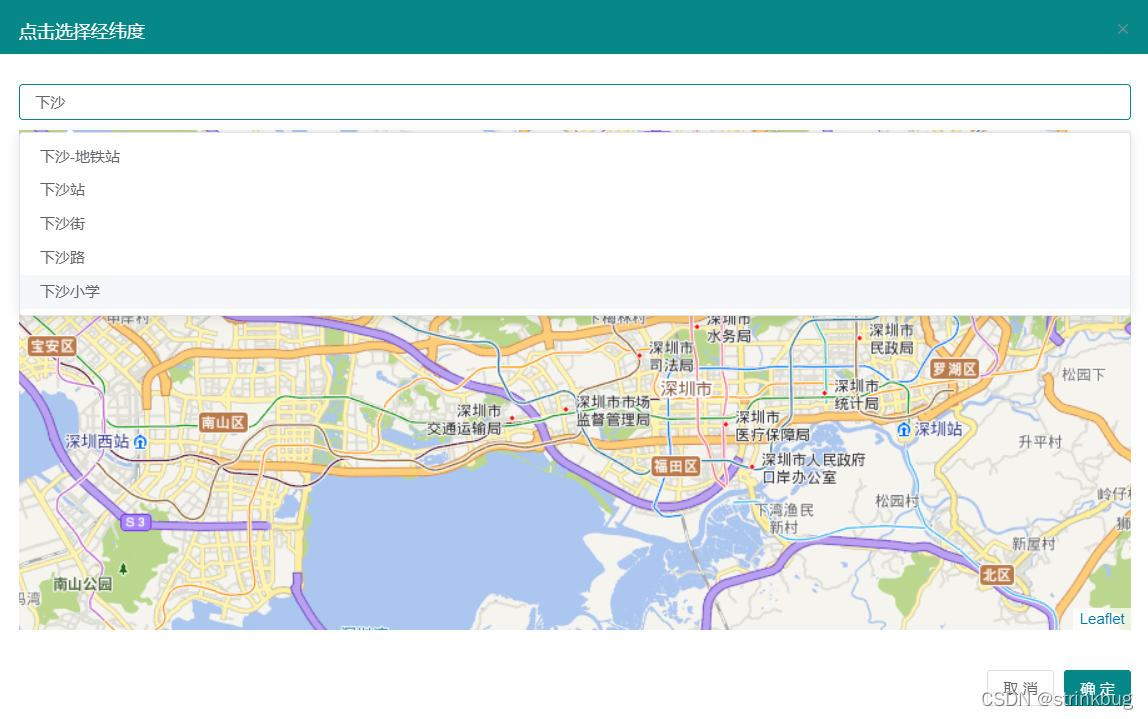Viewport: 1148px width, 719px height.
Task: Choose 下沙街 from suggestions
Action: click(x=575, y=223)
